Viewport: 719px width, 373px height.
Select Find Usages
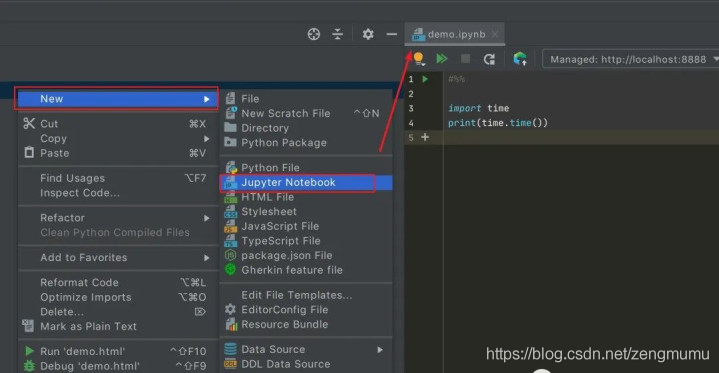118,178
